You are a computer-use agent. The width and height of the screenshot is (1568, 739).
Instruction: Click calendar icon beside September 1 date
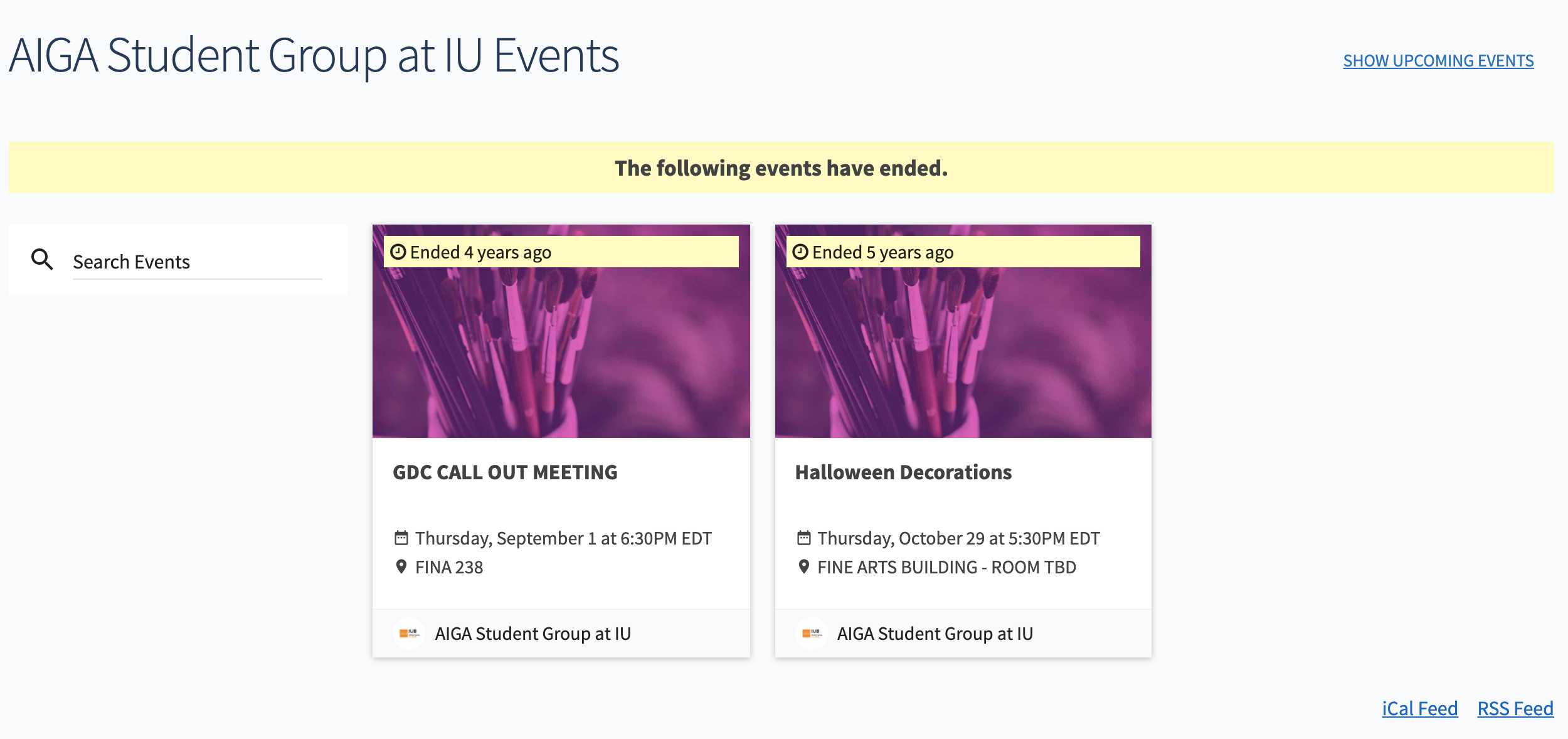tap(401, 538)
